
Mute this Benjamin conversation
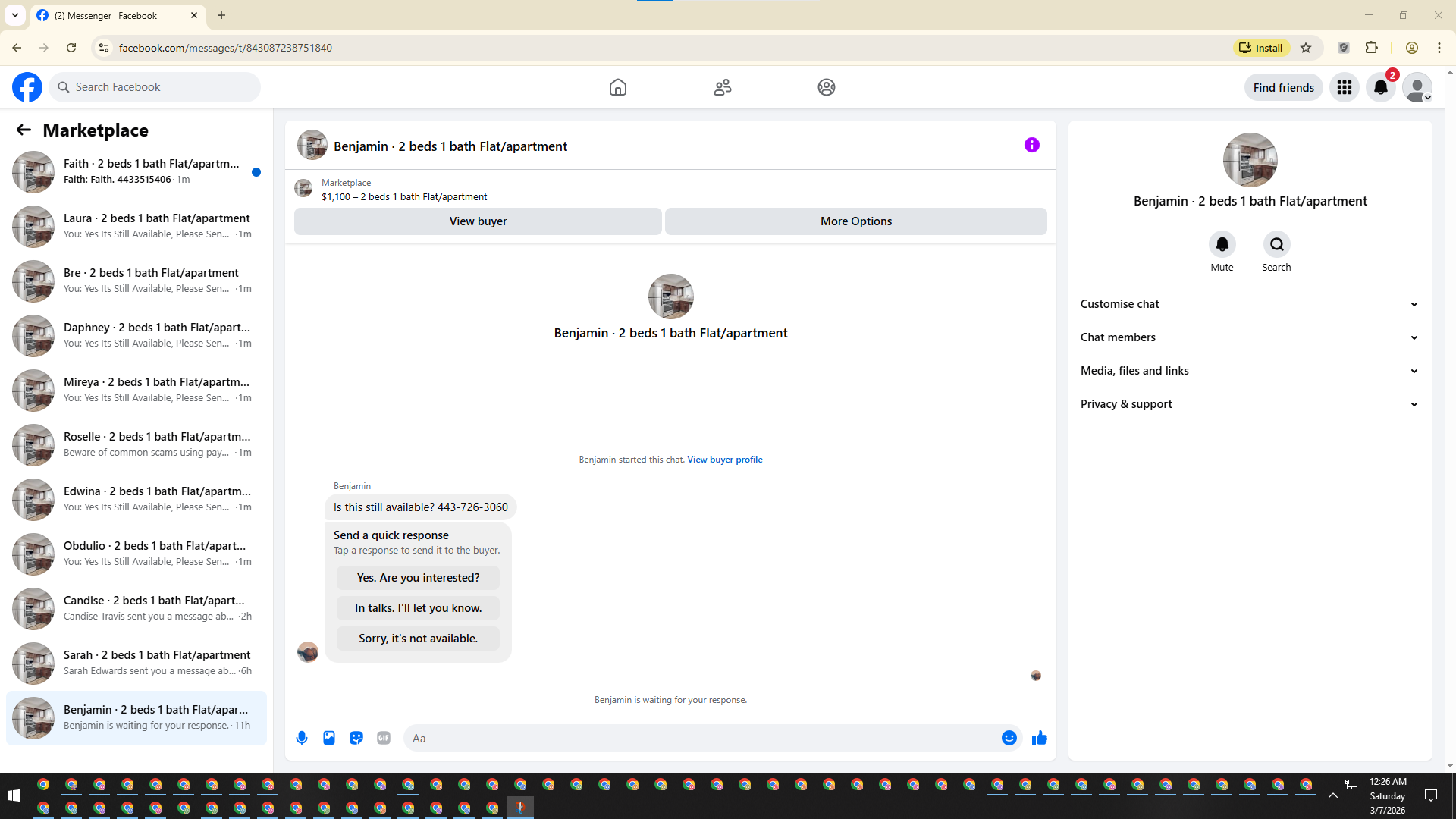click(x=1222, y=244)
